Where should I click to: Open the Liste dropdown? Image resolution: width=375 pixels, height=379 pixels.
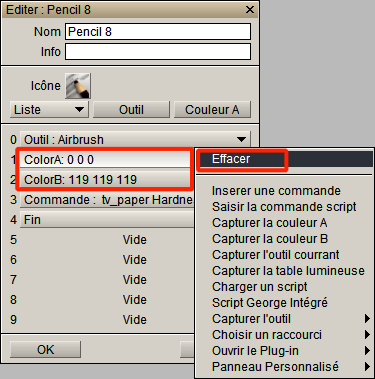point(49,110)
